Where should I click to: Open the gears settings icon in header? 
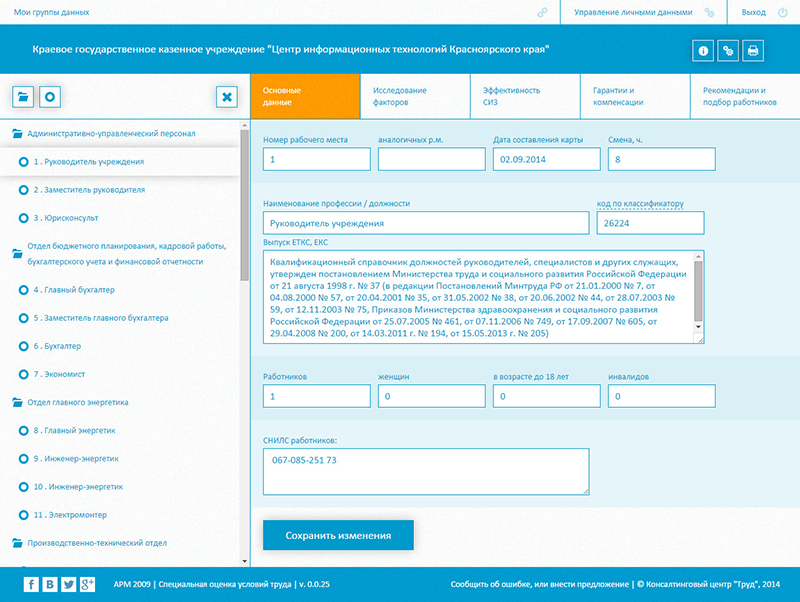[728, 51]
